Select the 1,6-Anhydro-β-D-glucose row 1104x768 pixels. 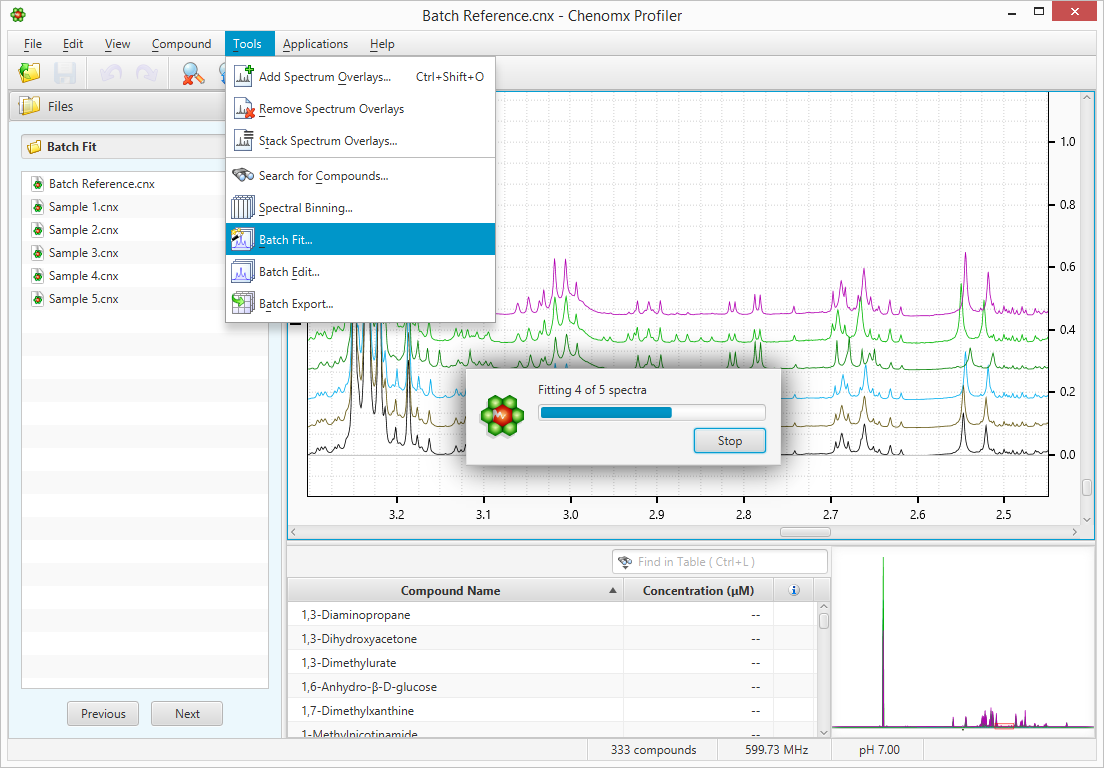[x=552, y=686]
